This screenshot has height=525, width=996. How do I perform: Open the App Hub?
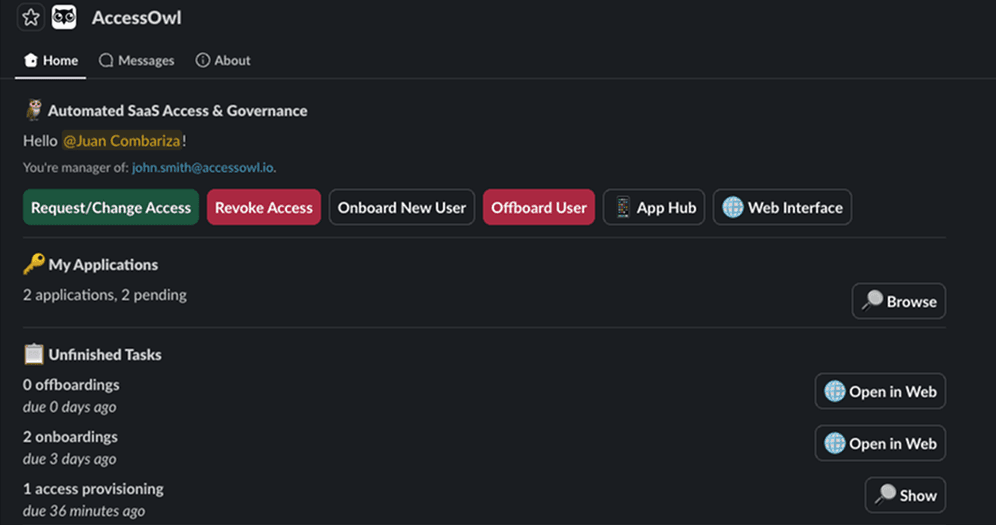coord(654,208)
